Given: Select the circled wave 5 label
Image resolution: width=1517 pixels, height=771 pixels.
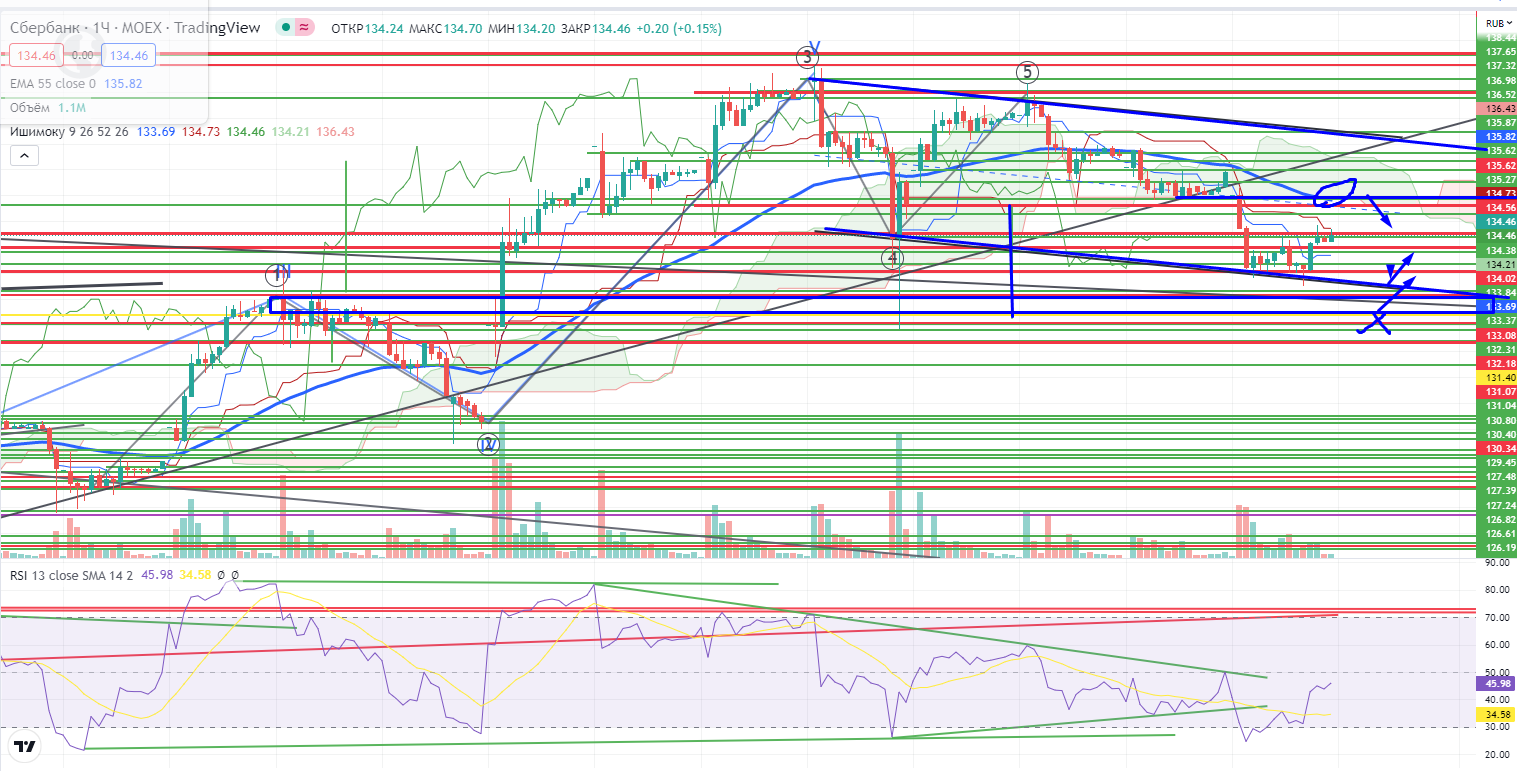Looking at the screenshot, I should coord(1027,72).
